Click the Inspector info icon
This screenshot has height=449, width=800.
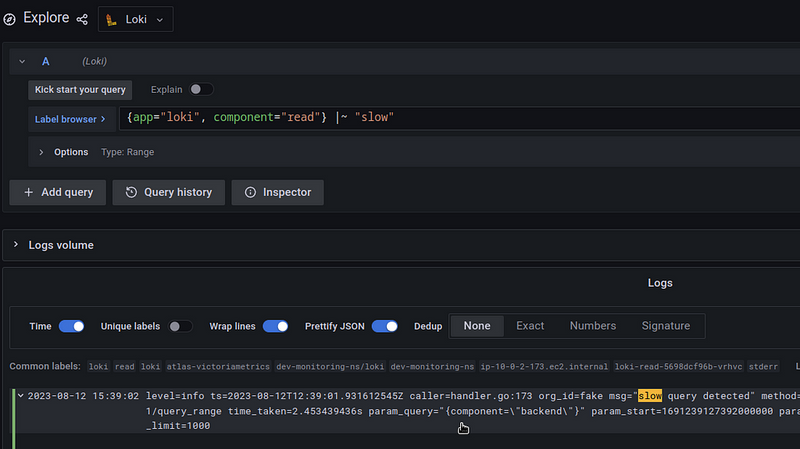[x=249, y=192]
